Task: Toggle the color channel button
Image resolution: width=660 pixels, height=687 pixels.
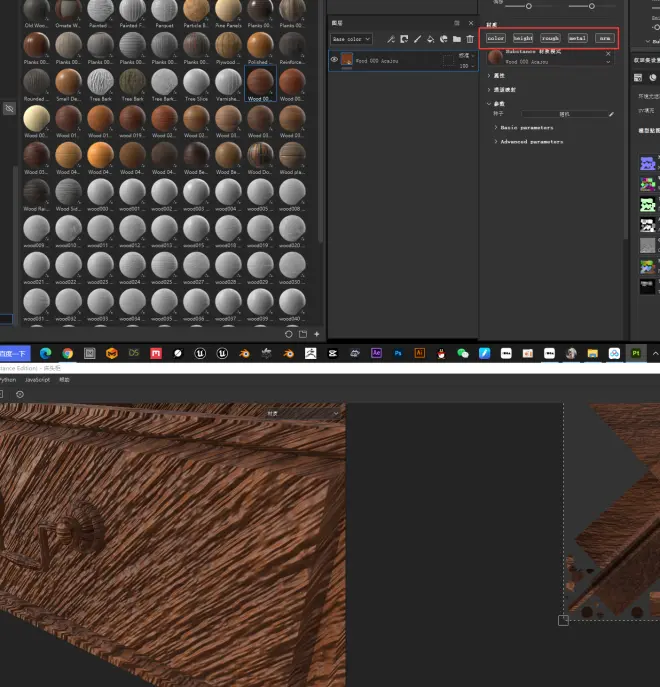Action: (x=496, y=38)
